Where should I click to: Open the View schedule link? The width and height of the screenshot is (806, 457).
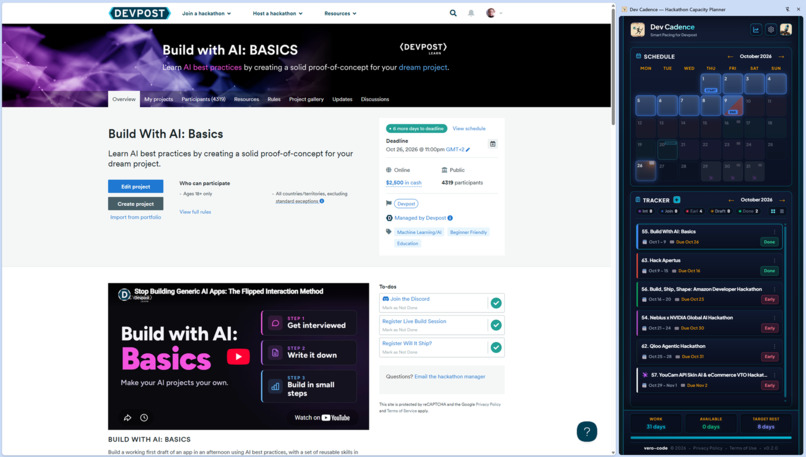click(469, 129)
